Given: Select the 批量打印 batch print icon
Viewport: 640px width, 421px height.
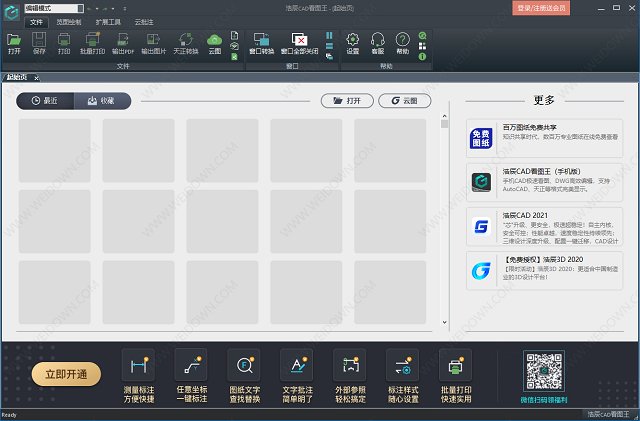Looking at the screenshot, I should pyautogui.click(x=91, y=41).
